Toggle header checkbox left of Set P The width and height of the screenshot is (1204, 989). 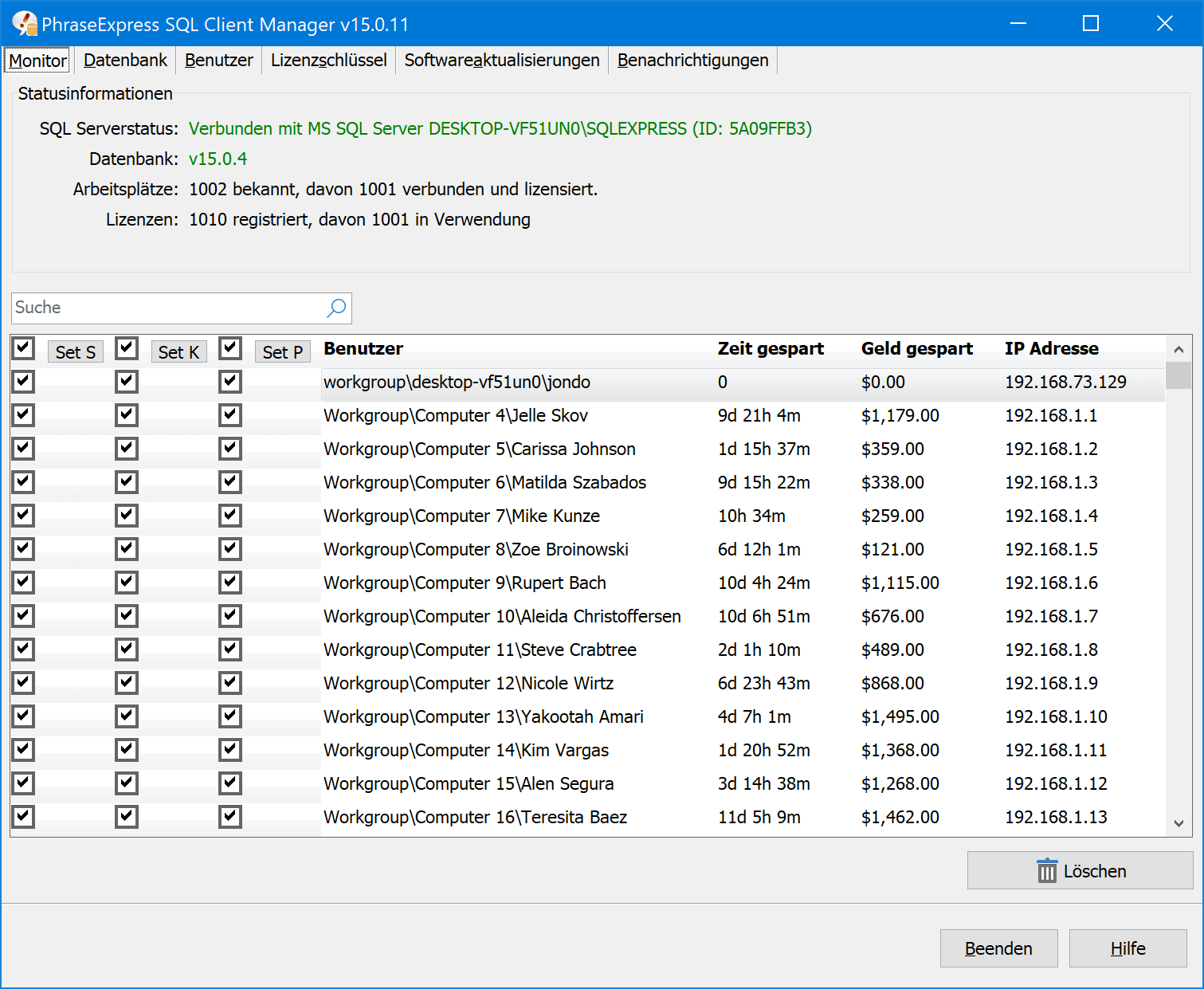(230, 348)
